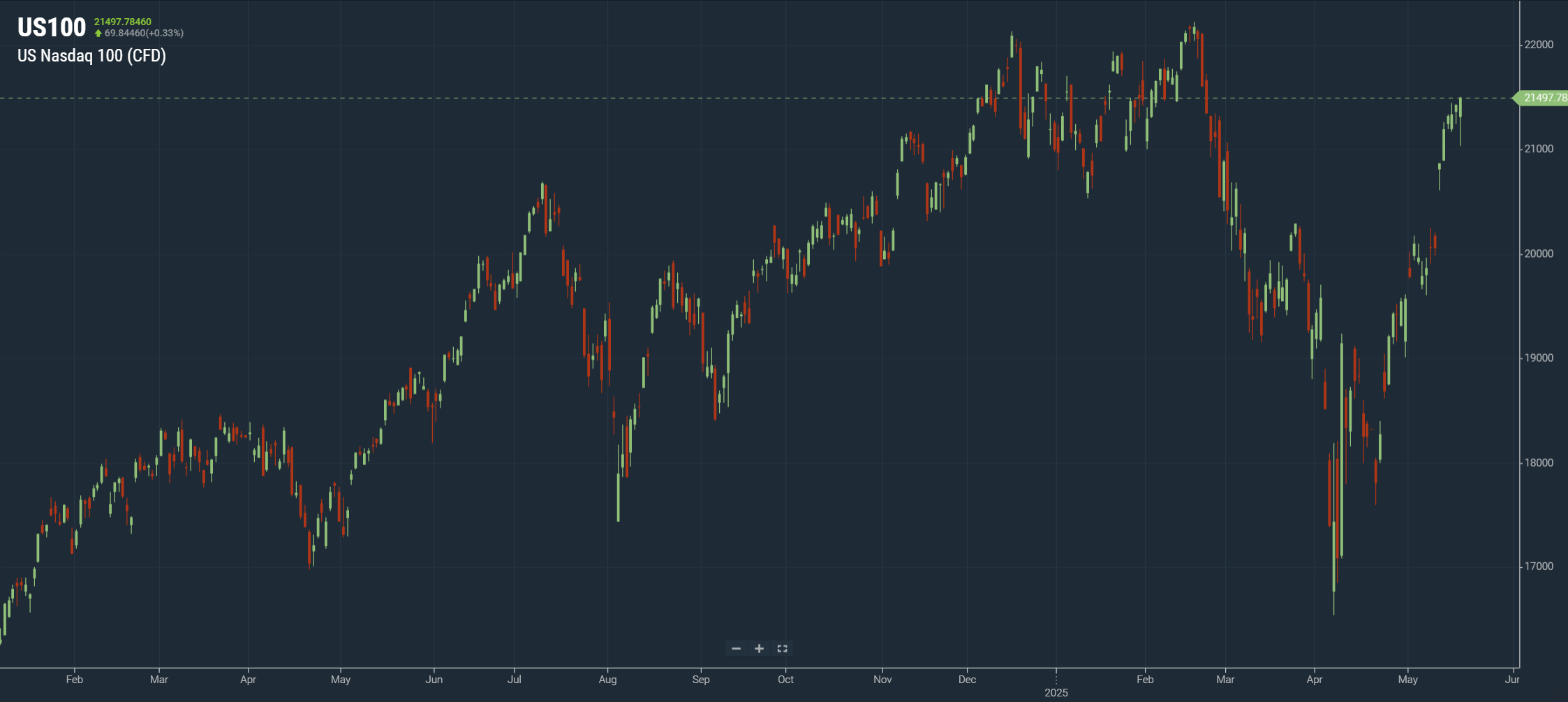
Task: Click the 20000 price axis label
Action: [x=1539, y=254]
